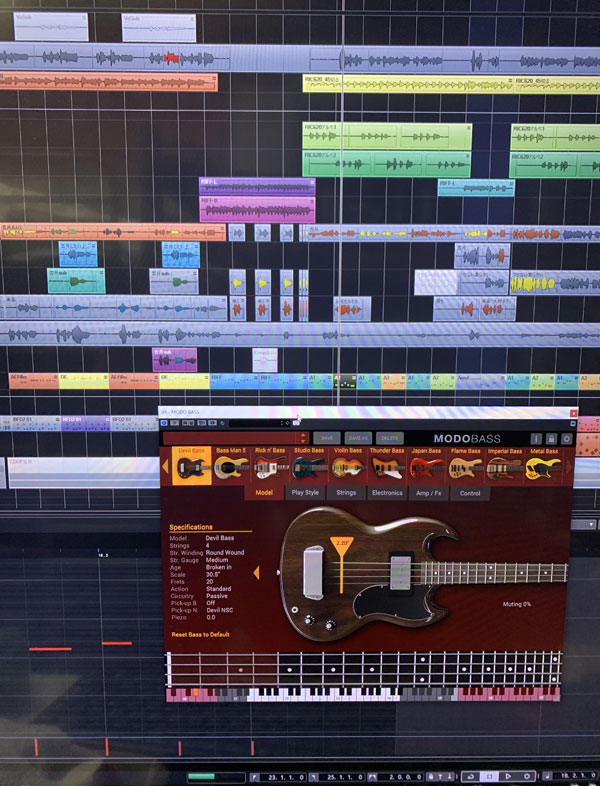Click the Muting 0% label
This screenshot has height=786, width=600.
click(x=516, y=604)
